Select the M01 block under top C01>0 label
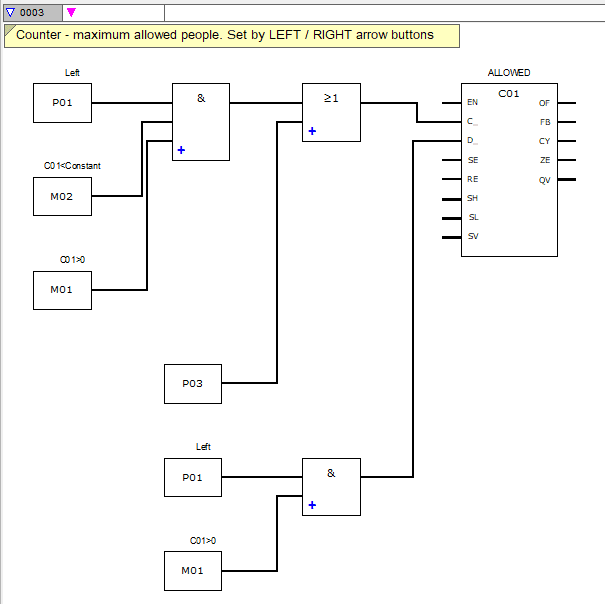 (62, 290)
